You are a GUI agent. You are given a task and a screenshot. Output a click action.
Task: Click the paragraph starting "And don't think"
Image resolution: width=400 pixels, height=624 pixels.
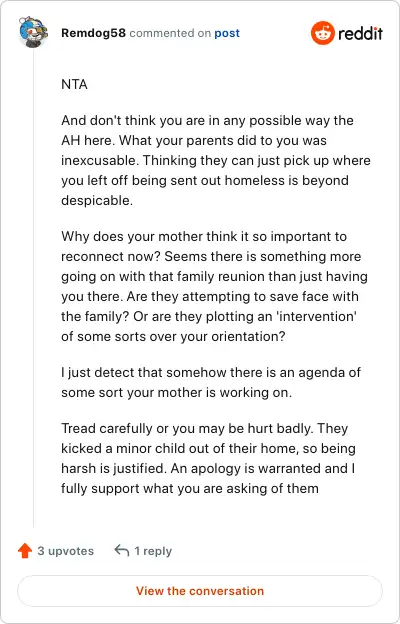pyautogui.click(x=216, y=160)
